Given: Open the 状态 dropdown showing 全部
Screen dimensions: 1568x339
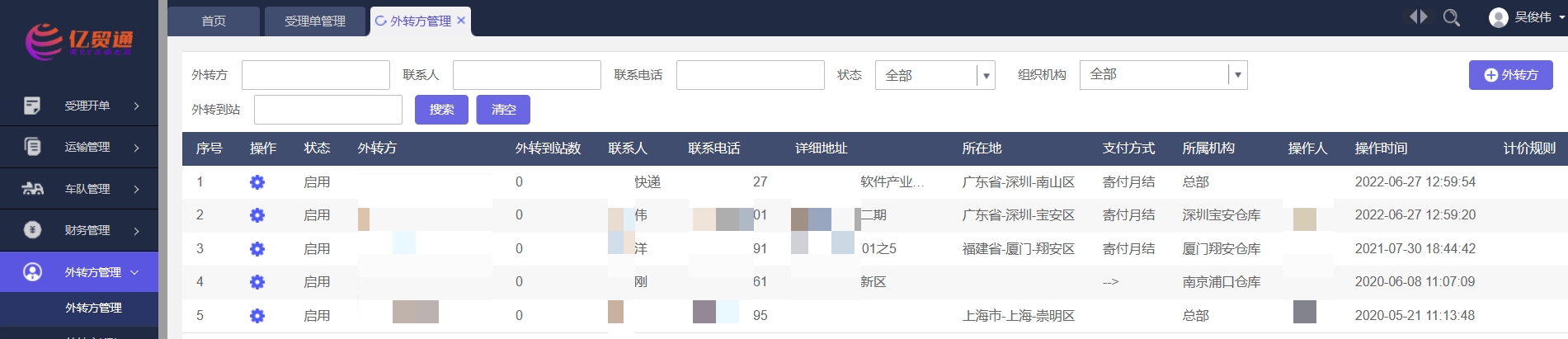Looking at the screenshot, I should pos(935,76).
